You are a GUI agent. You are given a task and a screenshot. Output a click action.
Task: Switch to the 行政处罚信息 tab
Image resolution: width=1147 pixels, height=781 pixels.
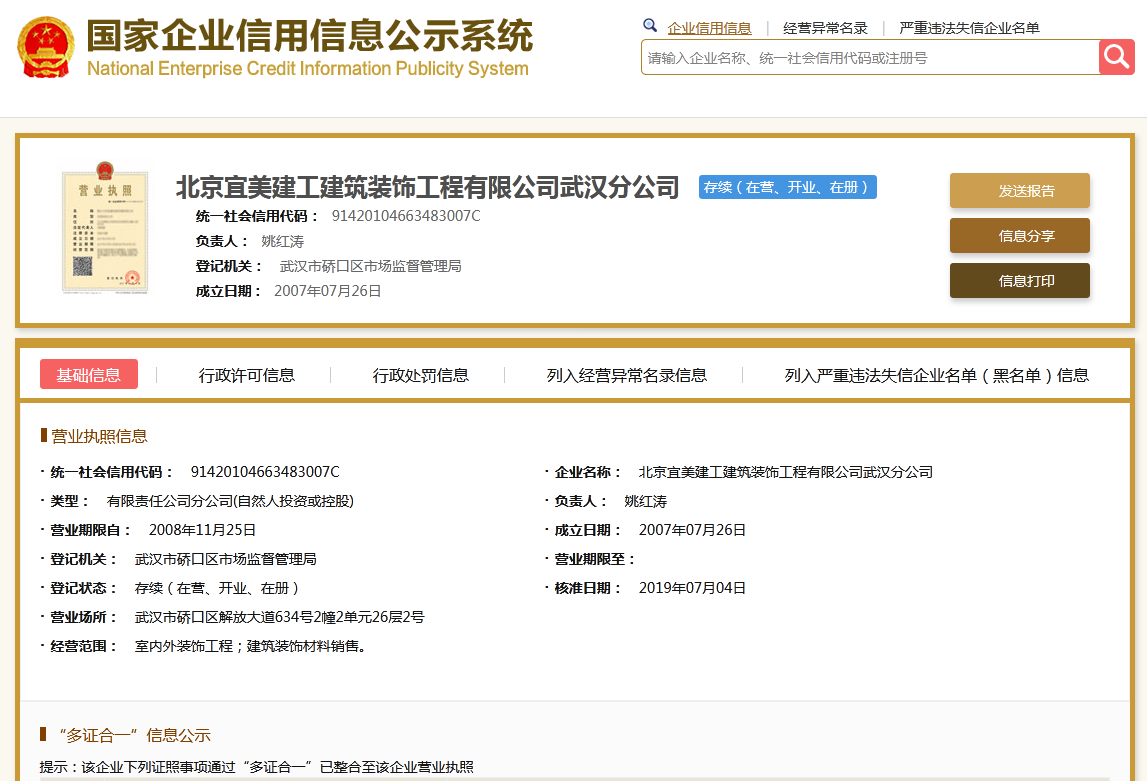(x=421, y=375)
